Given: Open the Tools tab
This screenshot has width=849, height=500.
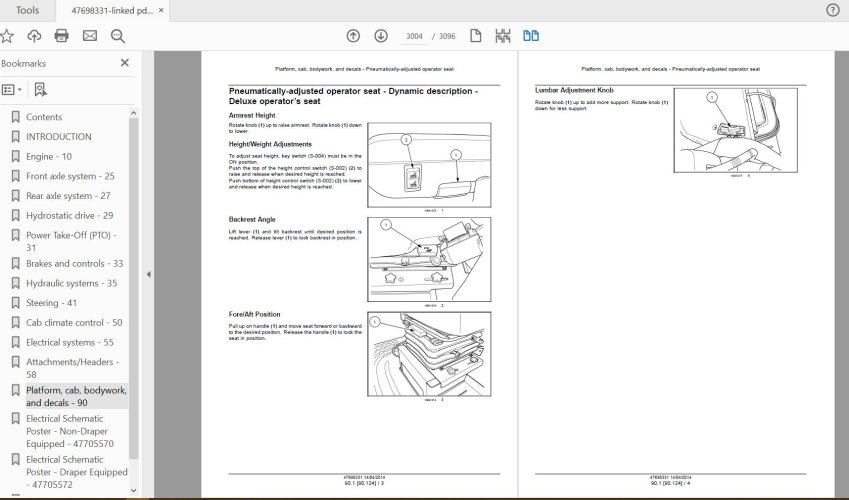Looking at the screenshot, I should click(27, 10).
